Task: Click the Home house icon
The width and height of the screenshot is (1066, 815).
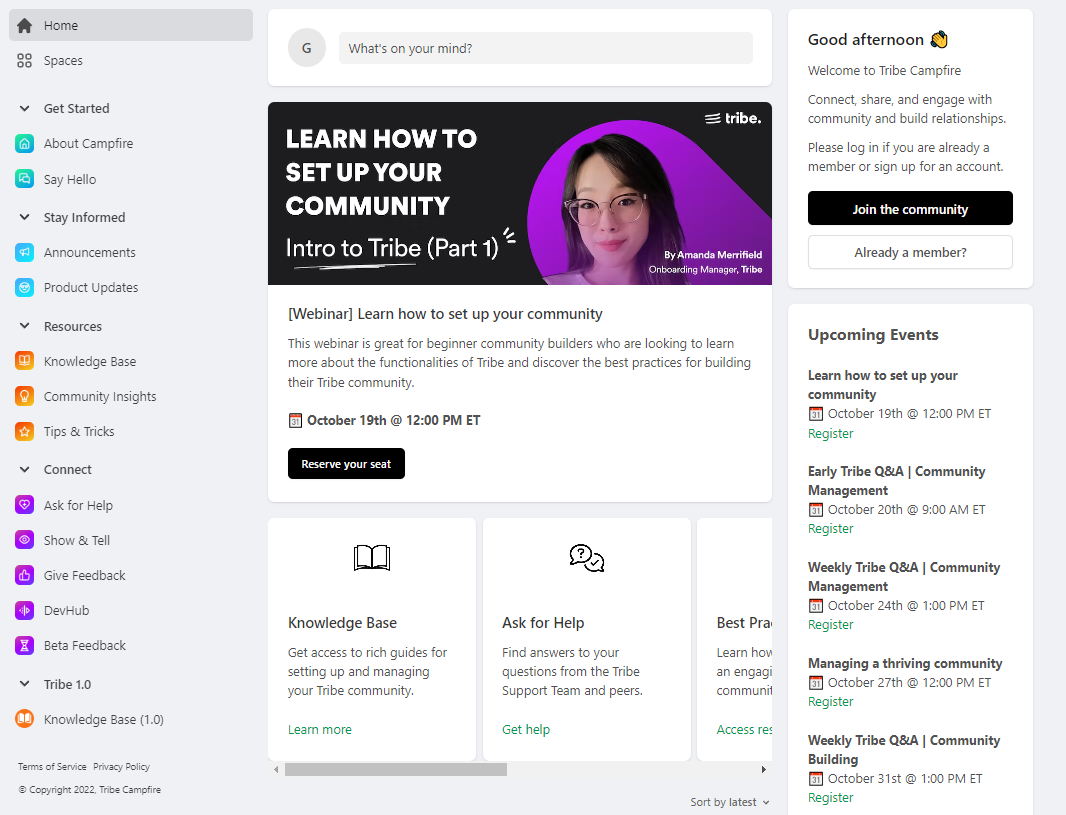Action: 24,26
